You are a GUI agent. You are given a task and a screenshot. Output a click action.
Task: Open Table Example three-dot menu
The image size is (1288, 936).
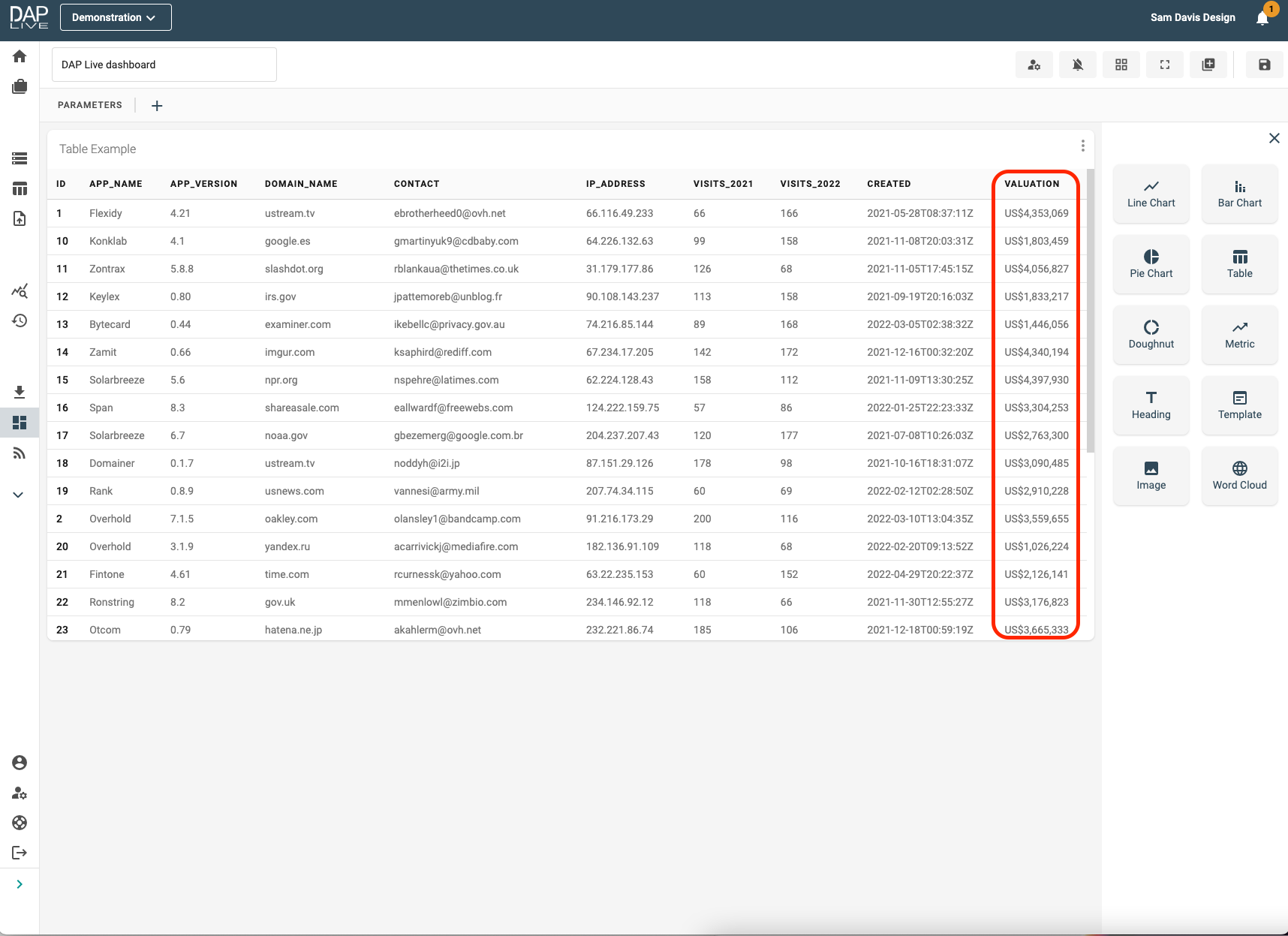(1082, 146)
